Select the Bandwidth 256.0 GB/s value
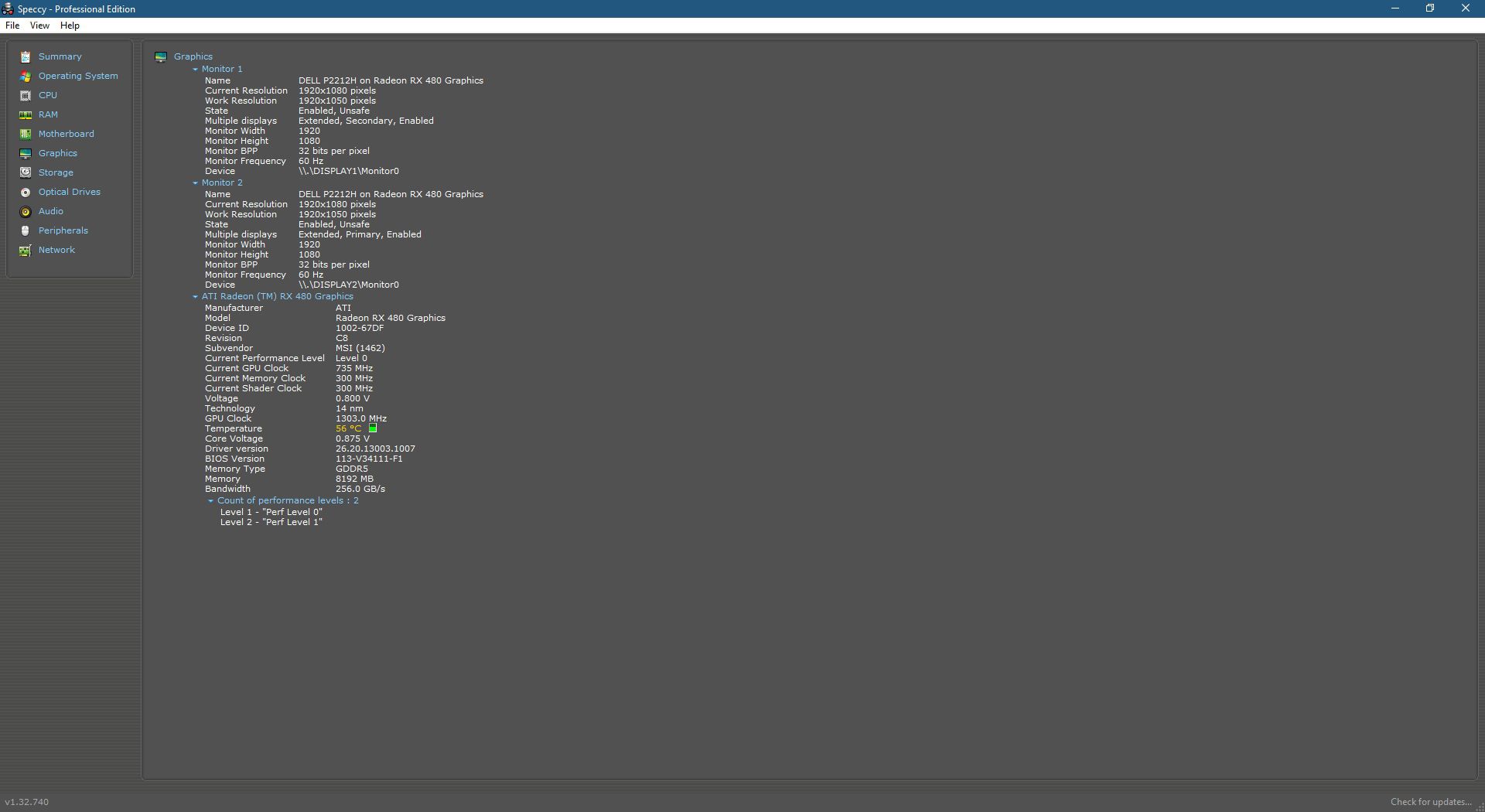 (360, 489)
